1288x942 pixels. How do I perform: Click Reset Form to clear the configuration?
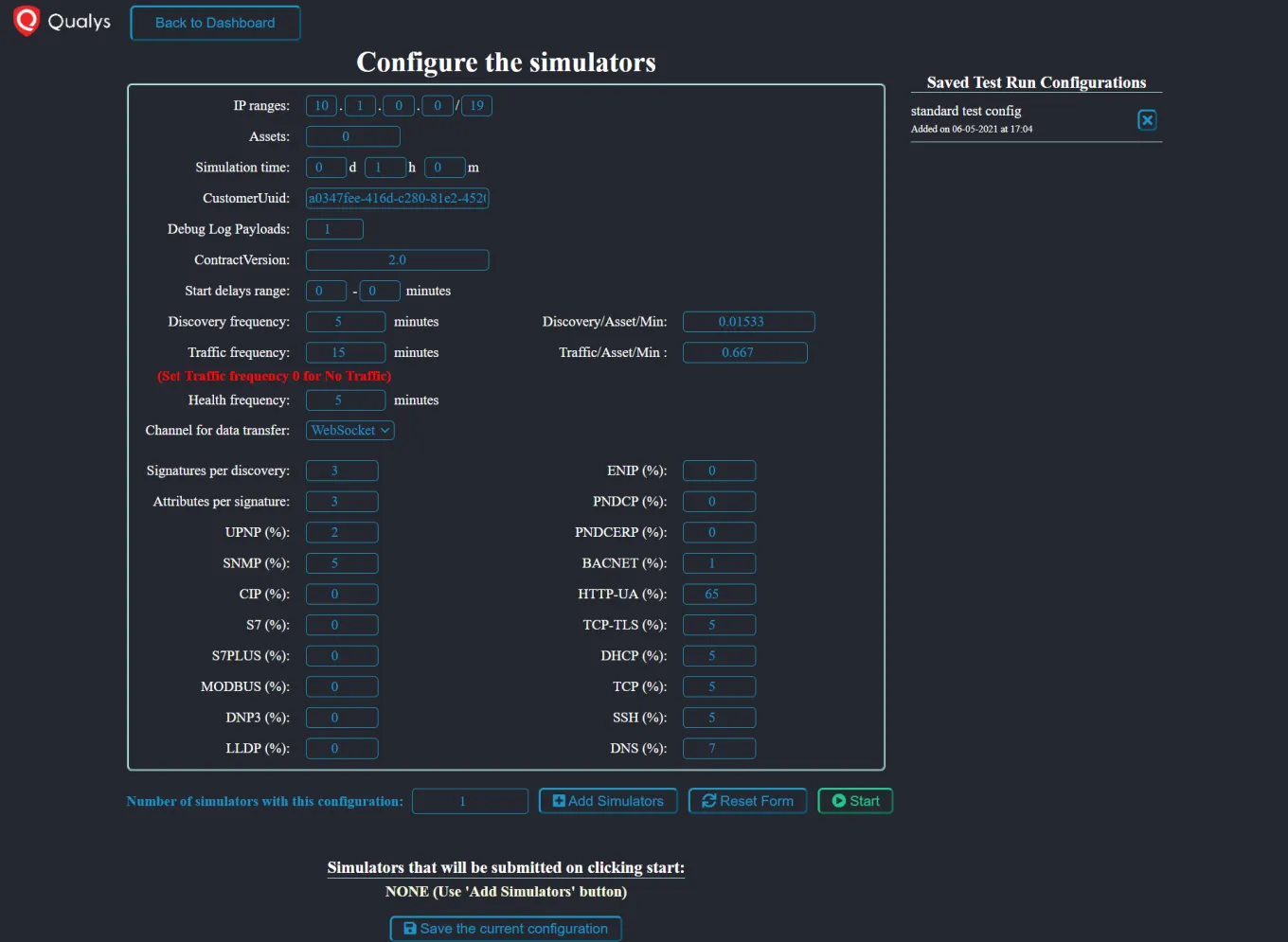click(747, 800)
